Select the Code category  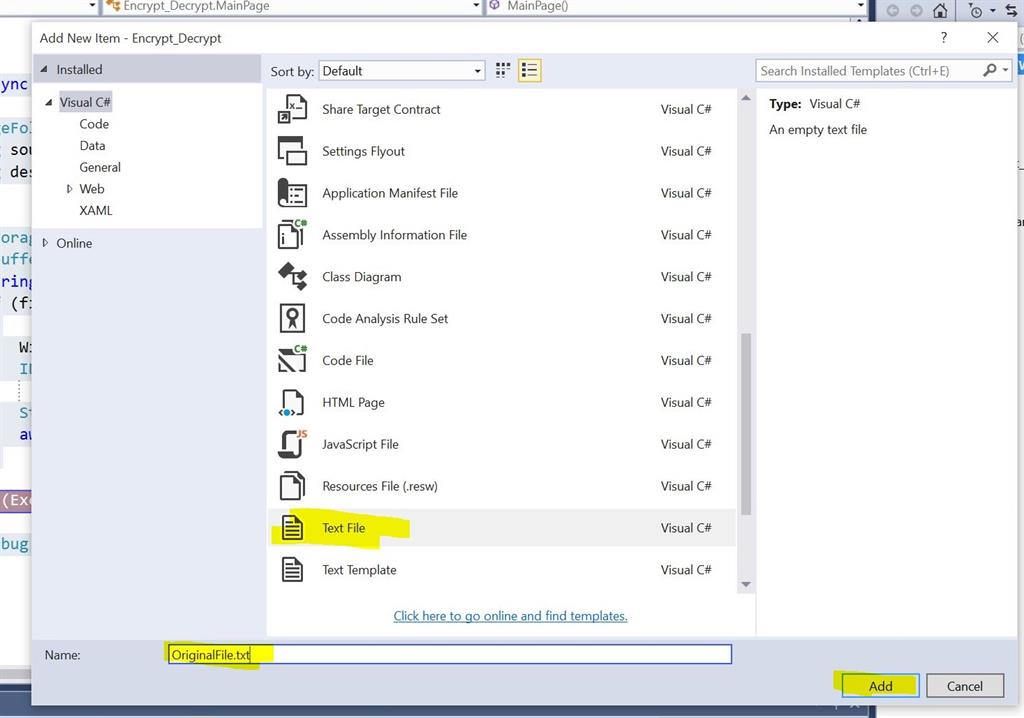(94, 124)
